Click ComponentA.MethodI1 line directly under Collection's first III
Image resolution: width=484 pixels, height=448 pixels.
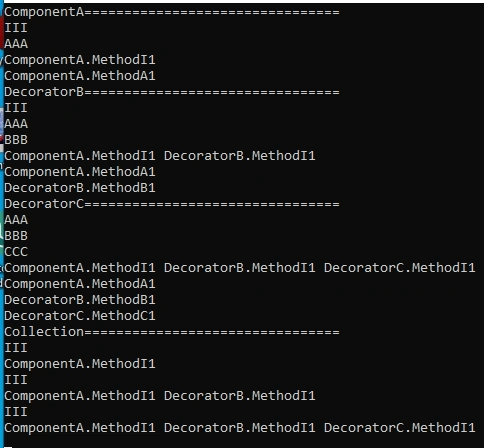point(80,364)
